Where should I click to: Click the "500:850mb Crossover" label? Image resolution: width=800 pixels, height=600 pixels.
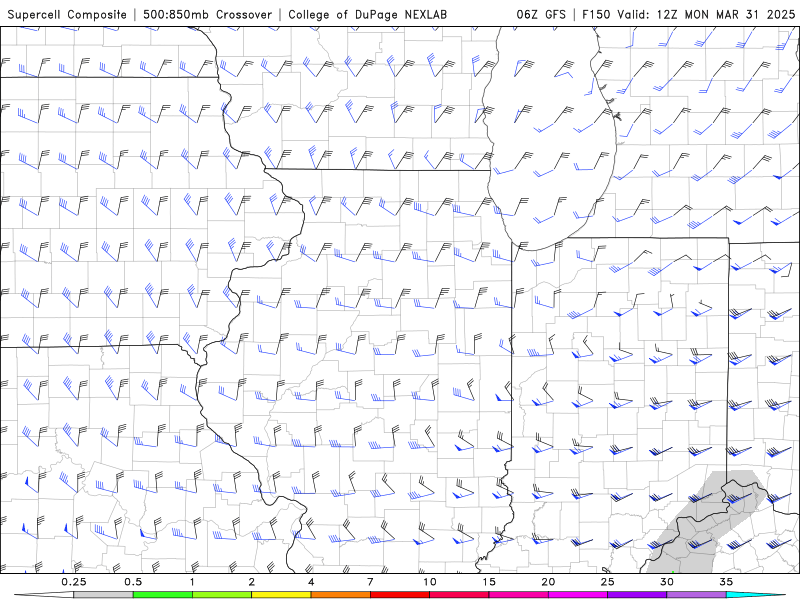(x=208, y=14)
